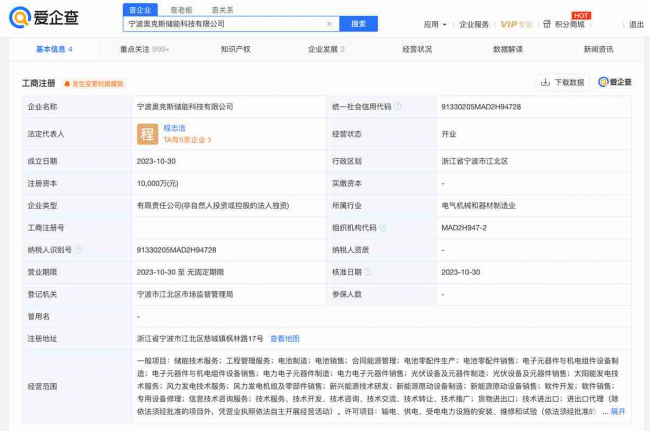Click the credit code 91330205MAD2H94728 beside 统一社会信用代码
The image size is (650, 431).
[x=481, y=107]
